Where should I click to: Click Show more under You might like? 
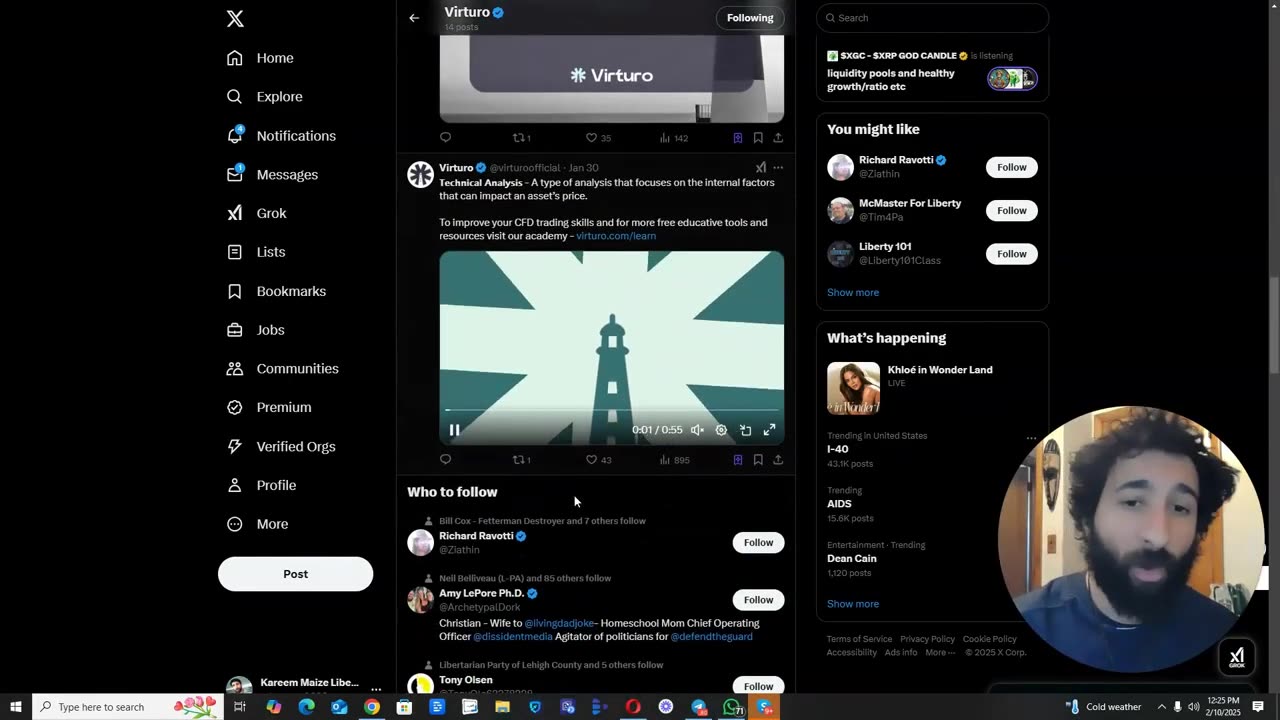[x=853, y=293]
